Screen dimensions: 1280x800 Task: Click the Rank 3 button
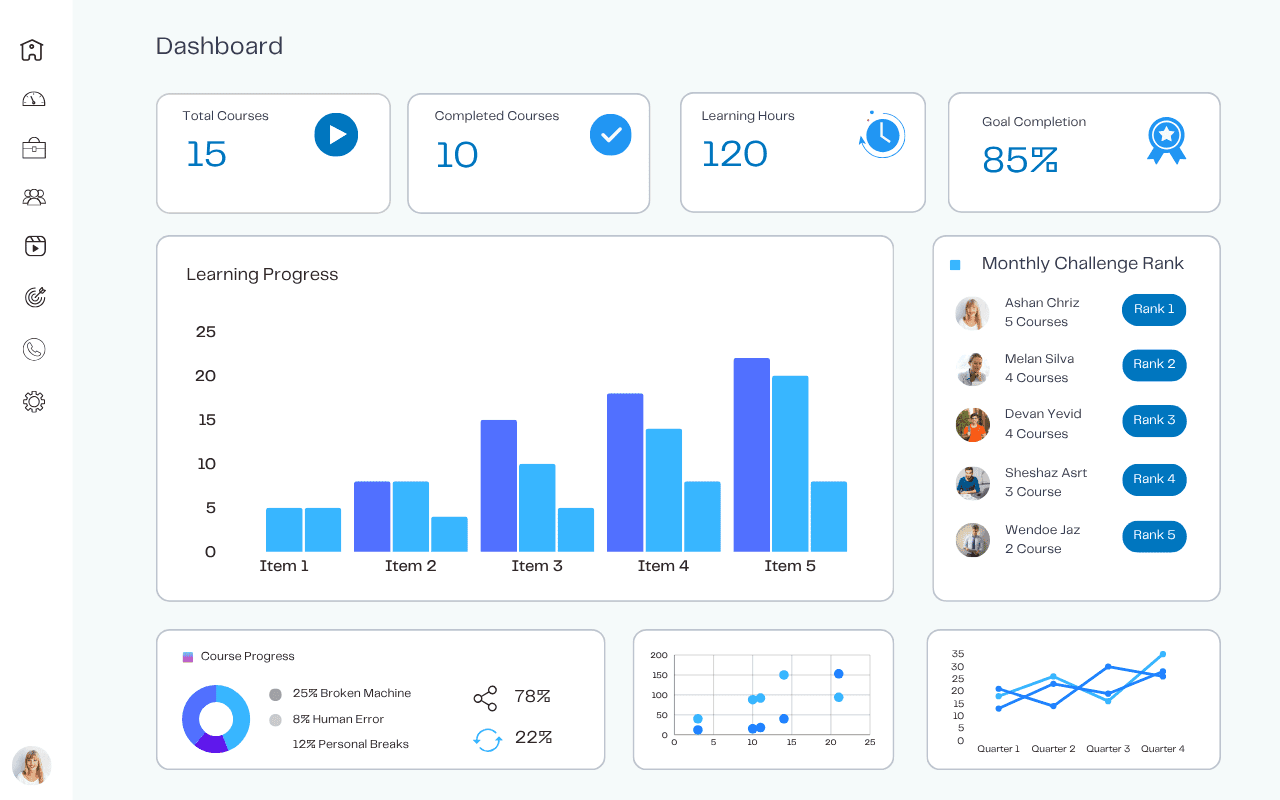click(x=1154, y=421)
